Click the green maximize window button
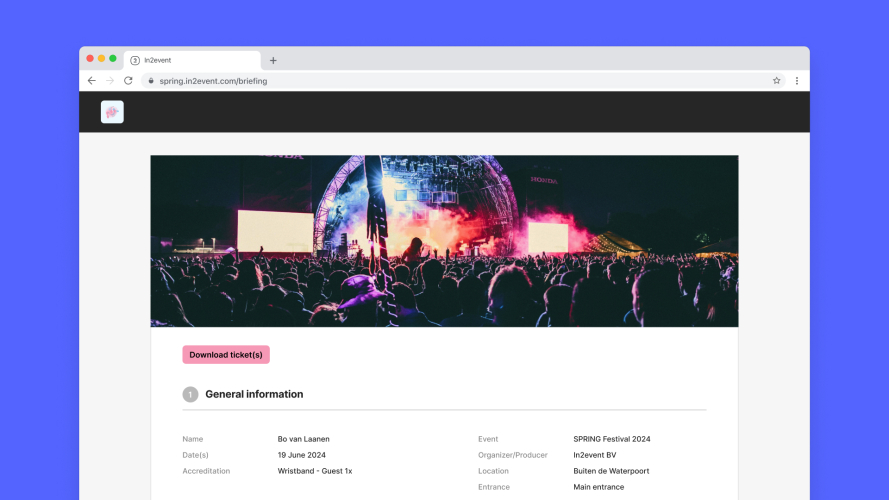The height and width of the screenshot is (500, 889). (113, 58)
